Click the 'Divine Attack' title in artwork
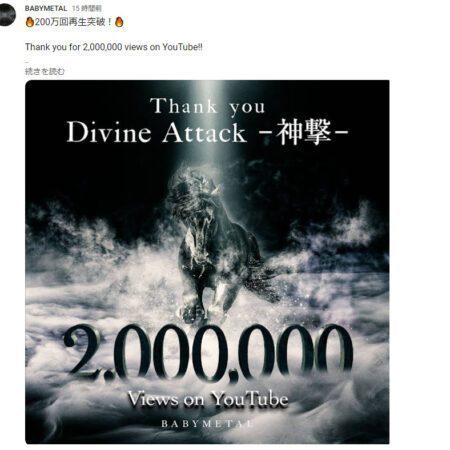450x450 pixels. (x=156, y=132)
